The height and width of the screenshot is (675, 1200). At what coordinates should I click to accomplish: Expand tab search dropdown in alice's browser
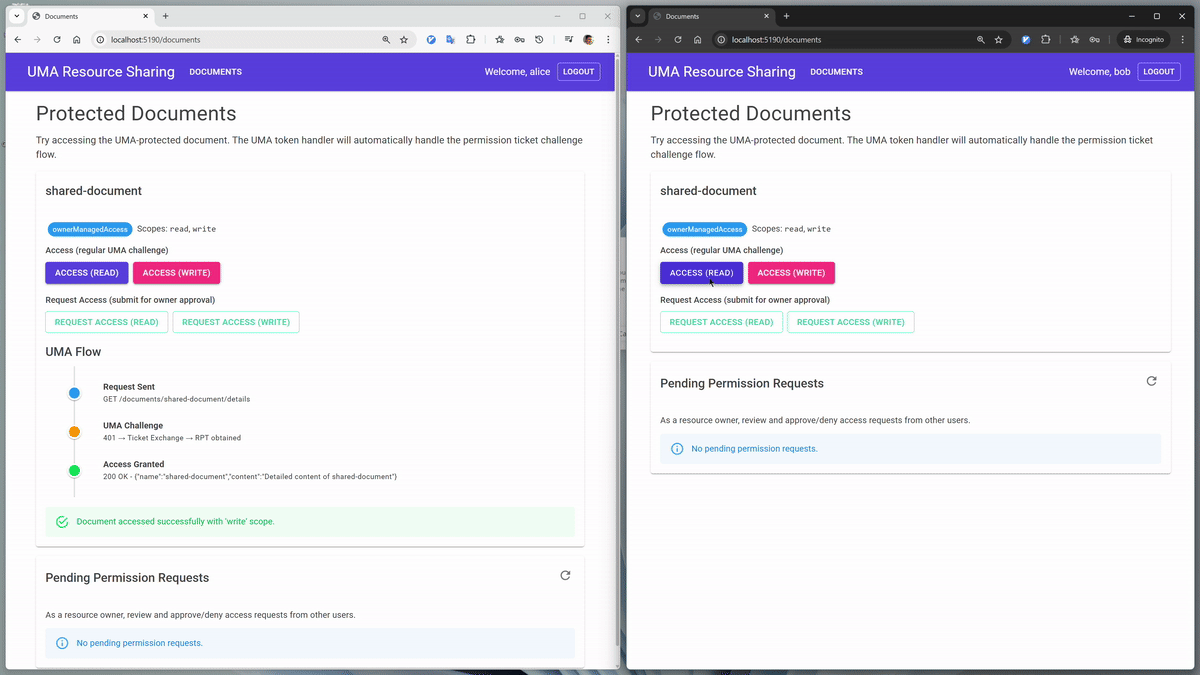17,16
